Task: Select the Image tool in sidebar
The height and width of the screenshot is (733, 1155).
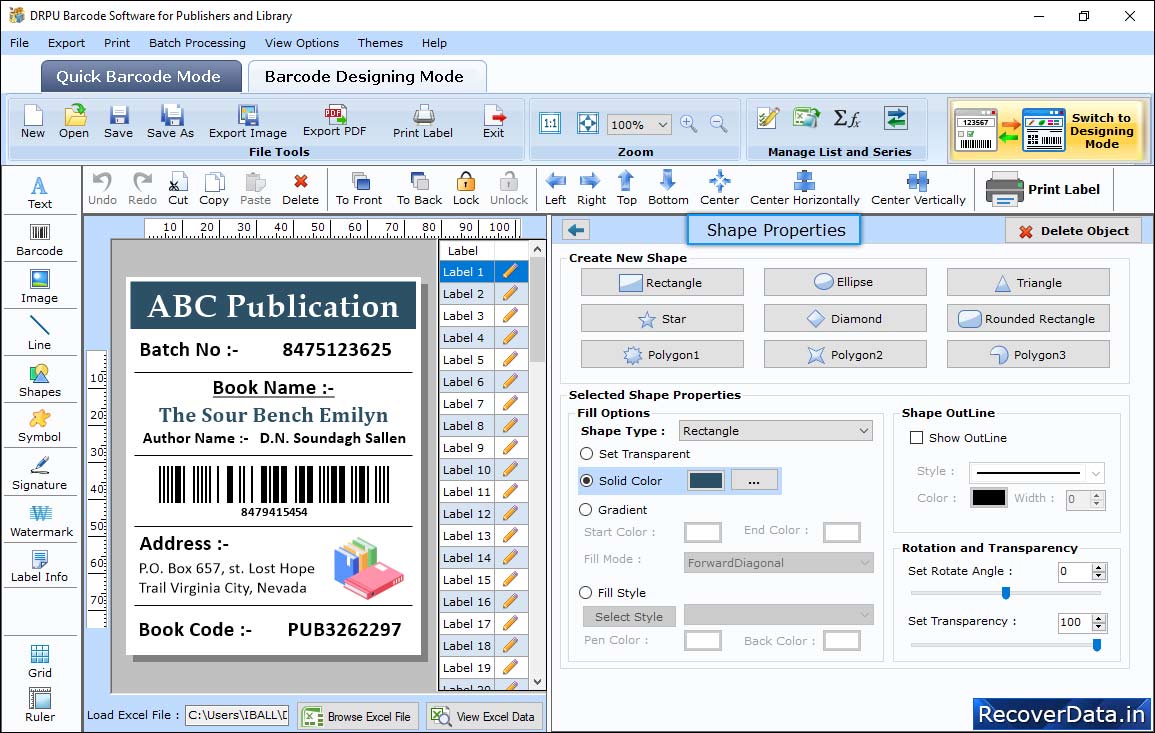Action: [40, 287]
